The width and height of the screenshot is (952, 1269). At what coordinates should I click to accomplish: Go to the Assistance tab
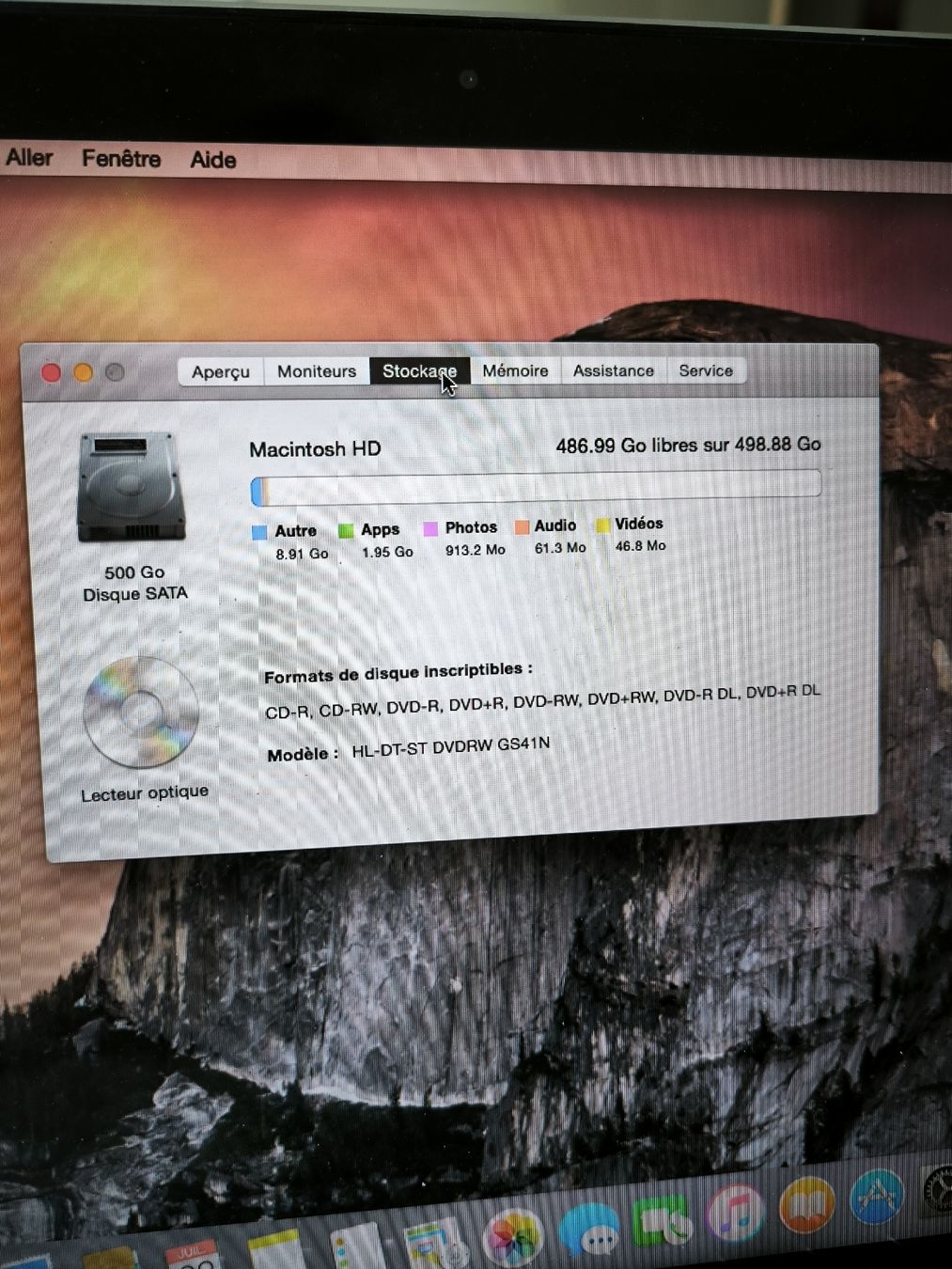[x=614, y=370]
